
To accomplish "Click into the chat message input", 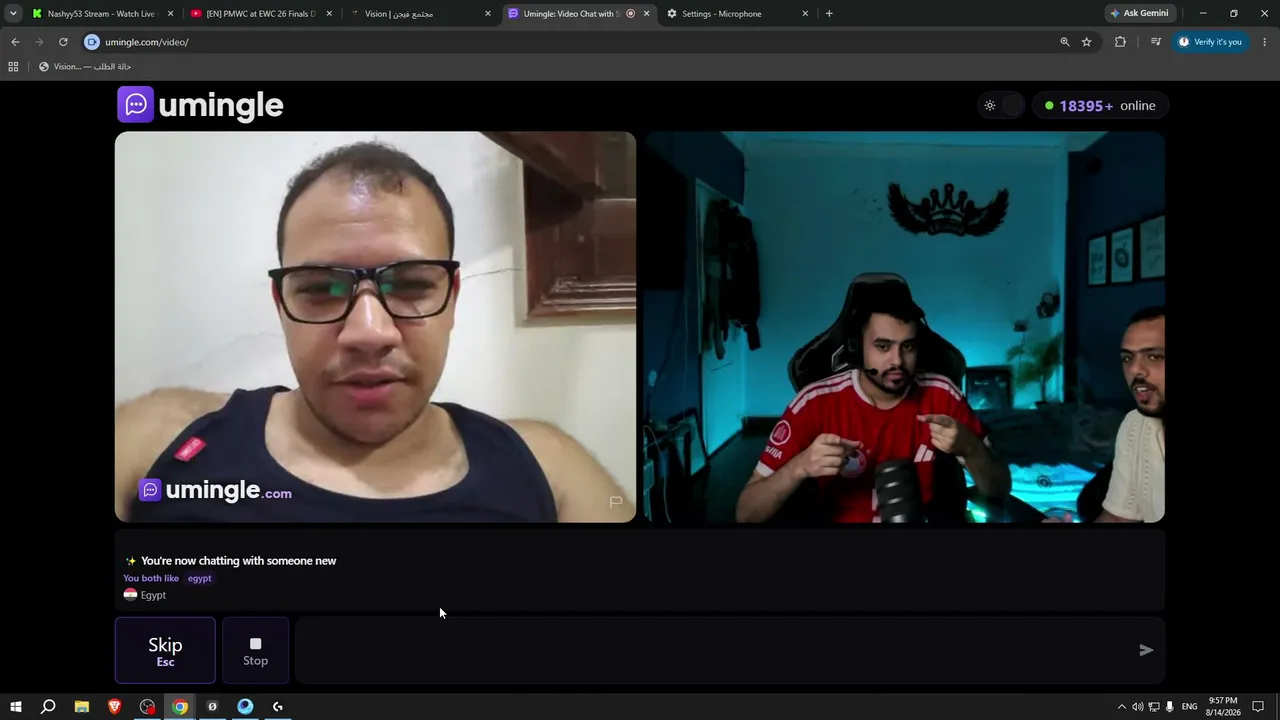I will coord(715,650).
